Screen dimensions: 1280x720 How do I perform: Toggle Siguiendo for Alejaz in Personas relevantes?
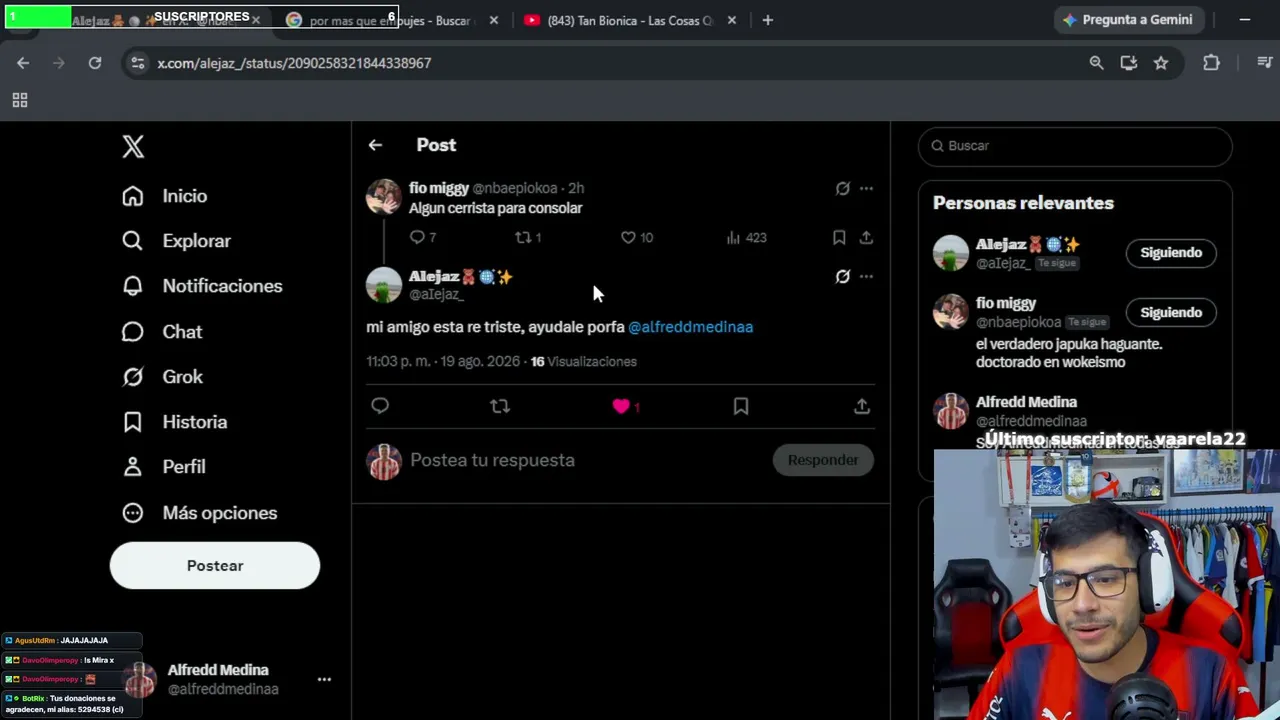[x=1171, y=253]
